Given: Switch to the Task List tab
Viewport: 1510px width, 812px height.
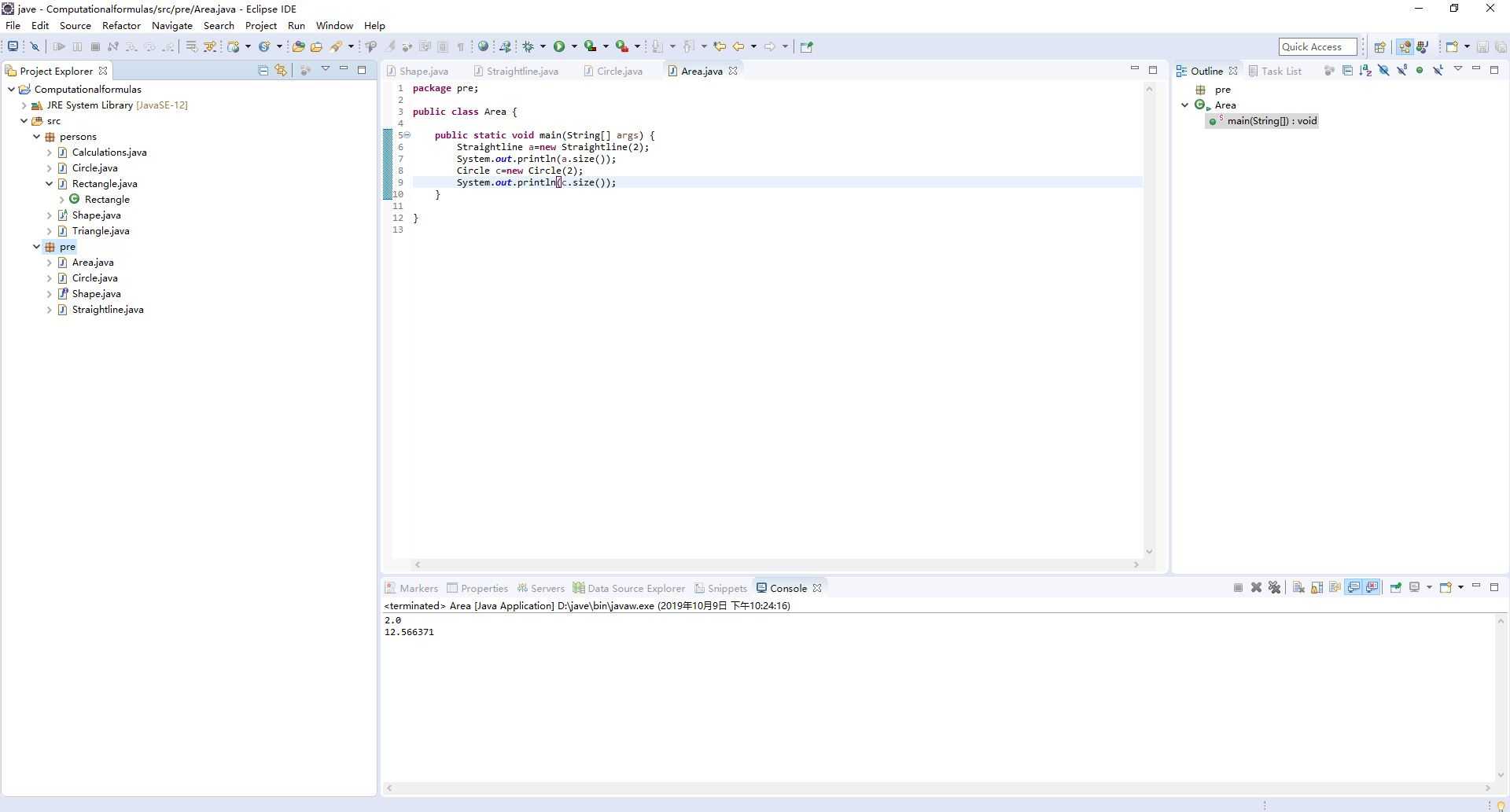Looking at the screenshot, I should (x=1275, y=71).
